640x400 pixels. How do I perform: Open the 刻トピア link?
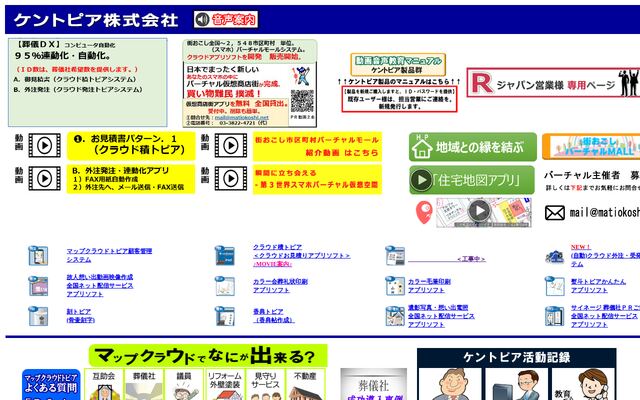pyautogui.click(x=80, y=316)
